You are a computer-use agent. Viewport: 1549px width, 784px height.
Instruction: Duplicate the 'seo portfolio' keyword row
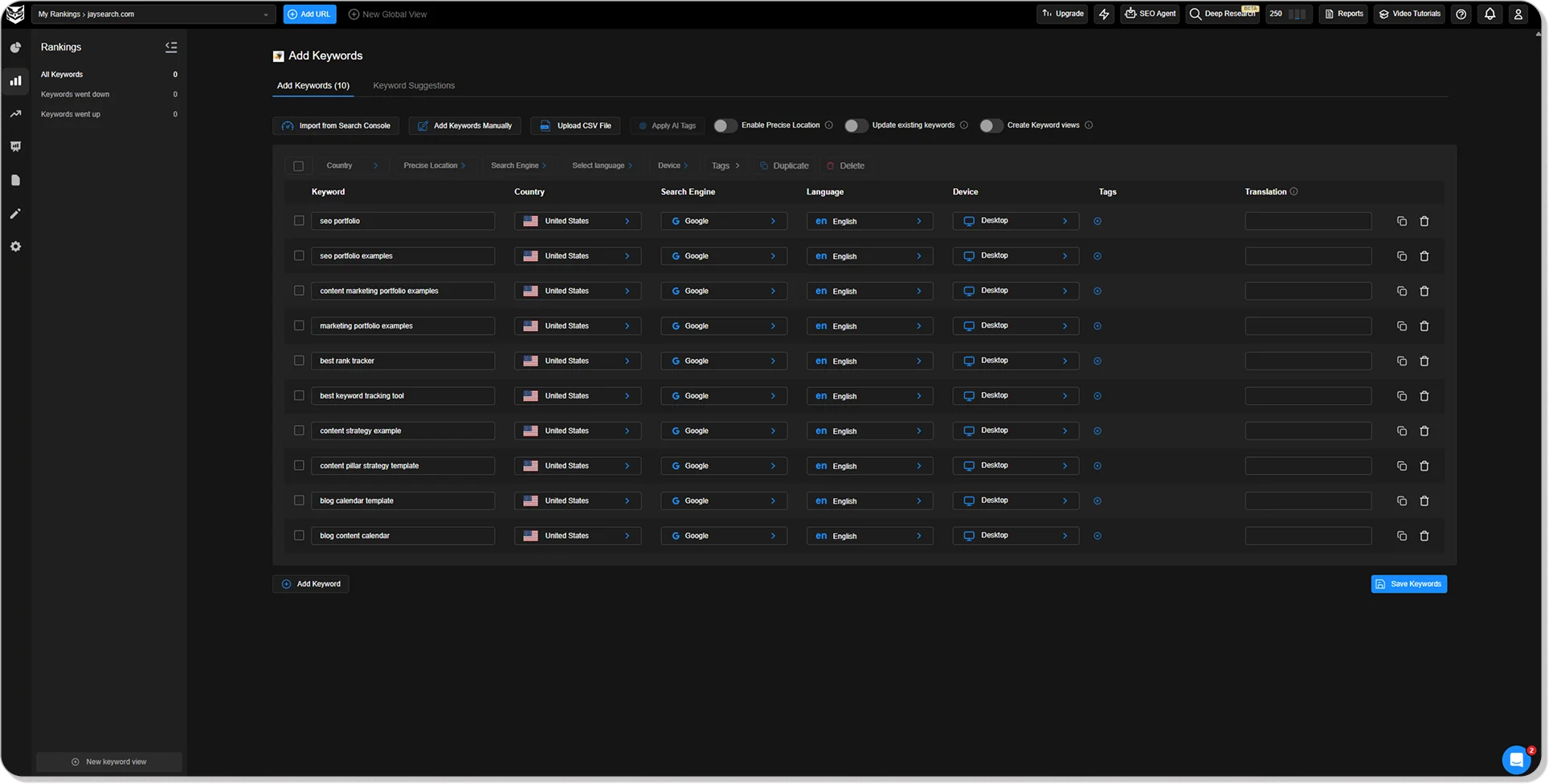click(1402, 221)
